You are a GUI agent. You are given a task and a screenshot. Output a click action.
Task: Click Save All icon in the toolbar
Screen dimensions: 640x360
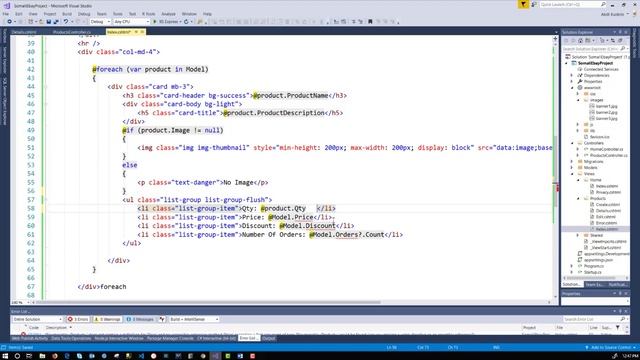click(56, 22)
